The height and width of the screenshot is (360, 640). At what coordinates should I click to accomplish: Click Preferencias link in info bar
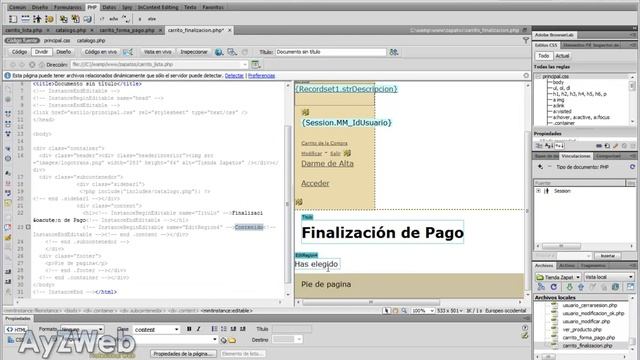tap(262, 76)
